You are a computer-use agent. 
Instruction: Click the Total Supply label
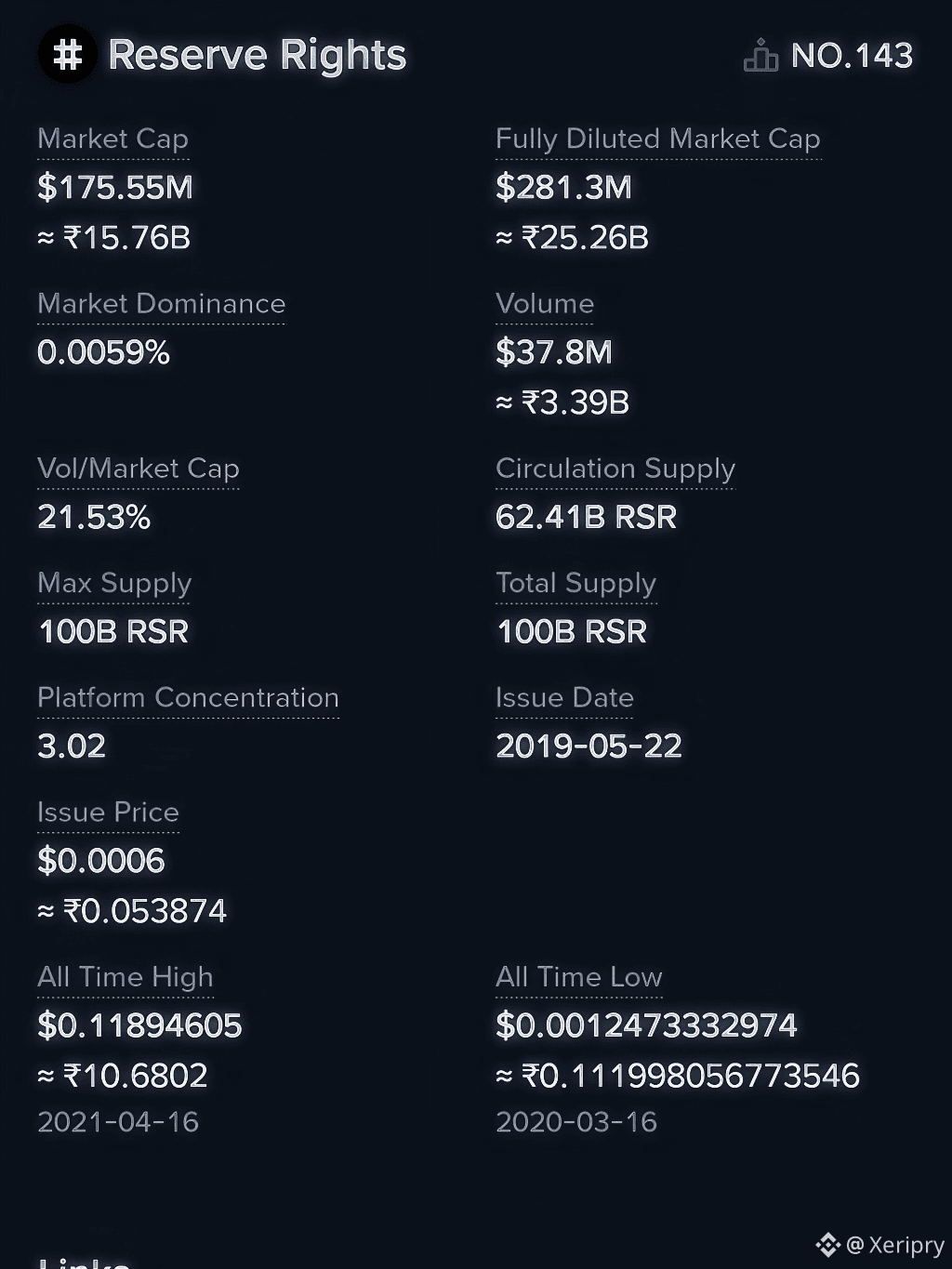click(576, 583)
